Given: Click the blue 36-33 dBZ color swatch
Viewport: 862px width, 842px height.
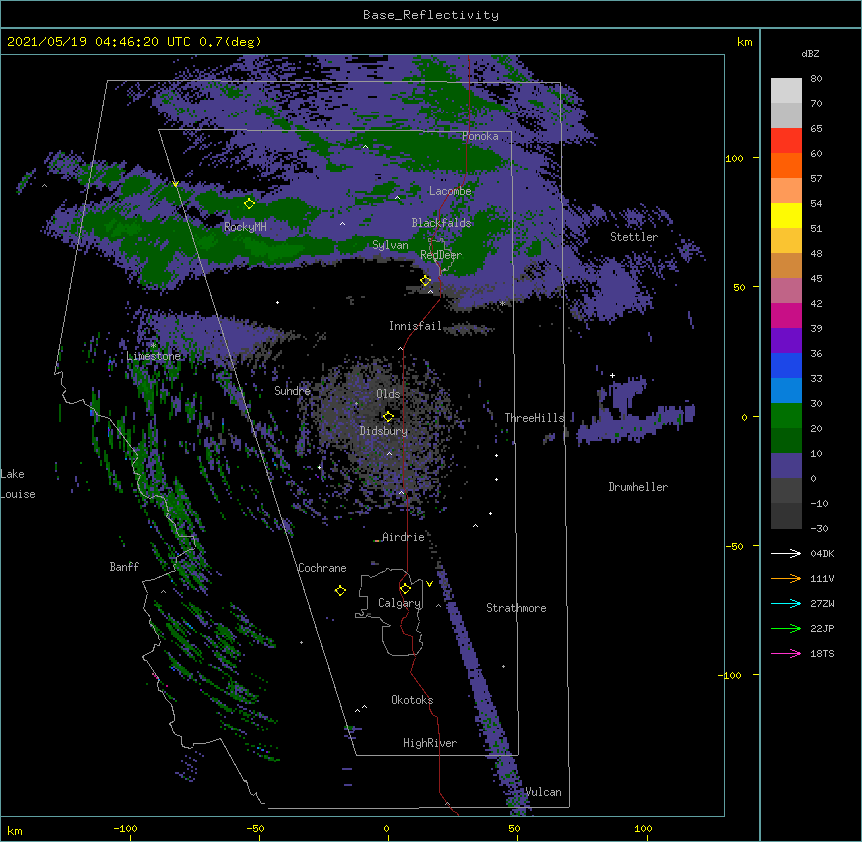Looking at the screenshot, I should point(786,365).
